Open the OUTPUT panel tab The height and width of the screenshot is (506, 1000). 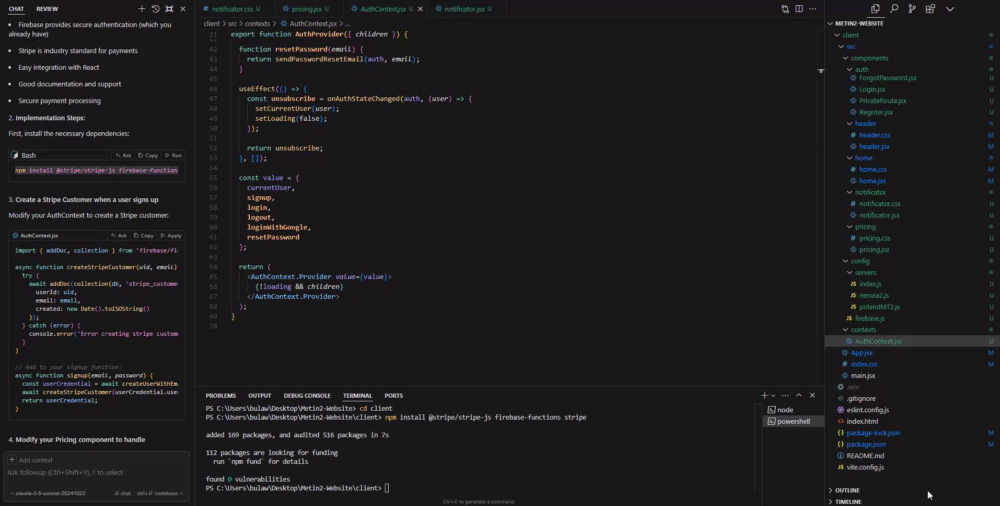tap(260, 396)
